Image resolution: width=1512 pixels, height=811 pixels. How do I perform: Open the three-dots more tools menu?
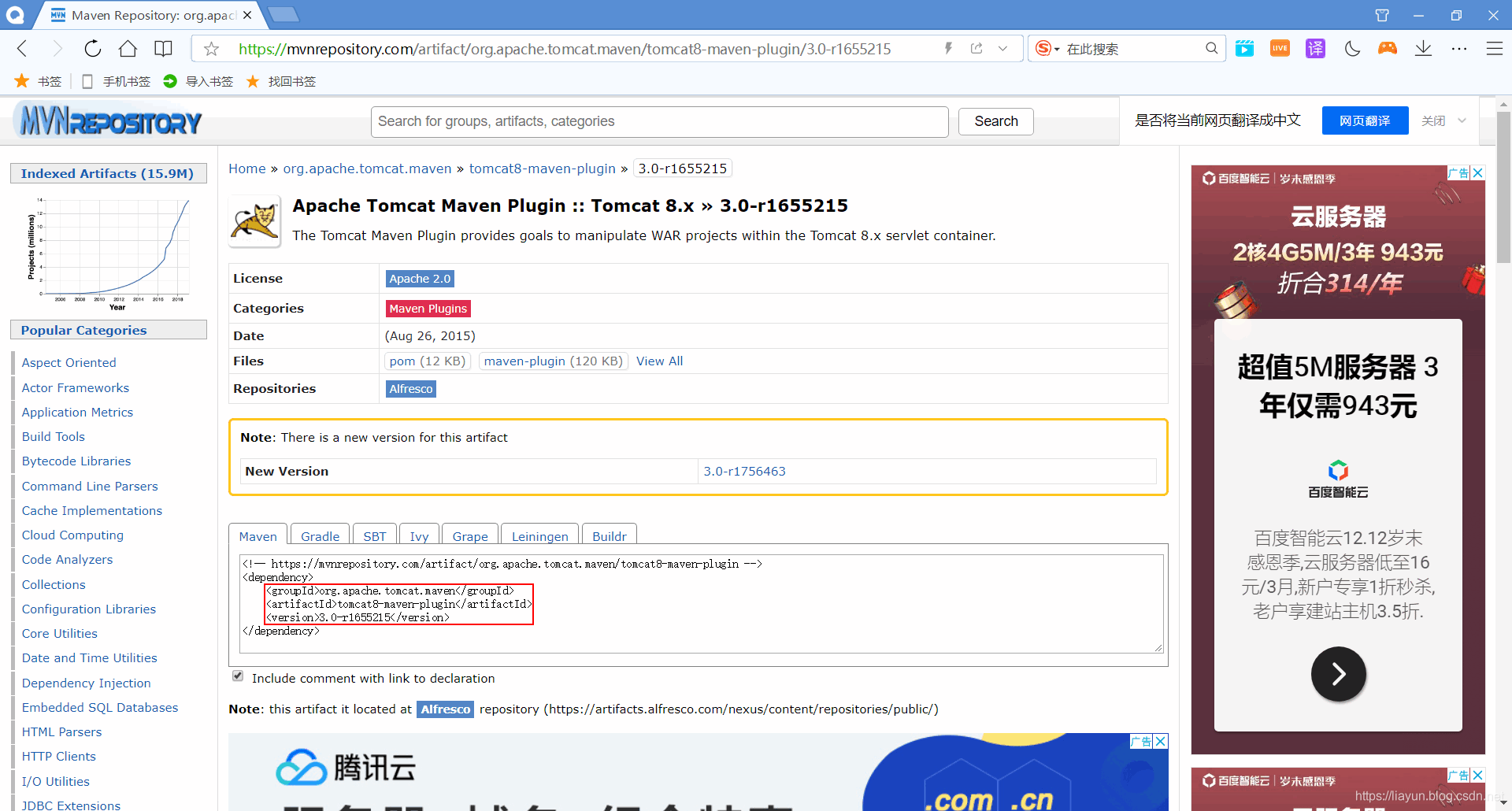[x=1459, y=49]
